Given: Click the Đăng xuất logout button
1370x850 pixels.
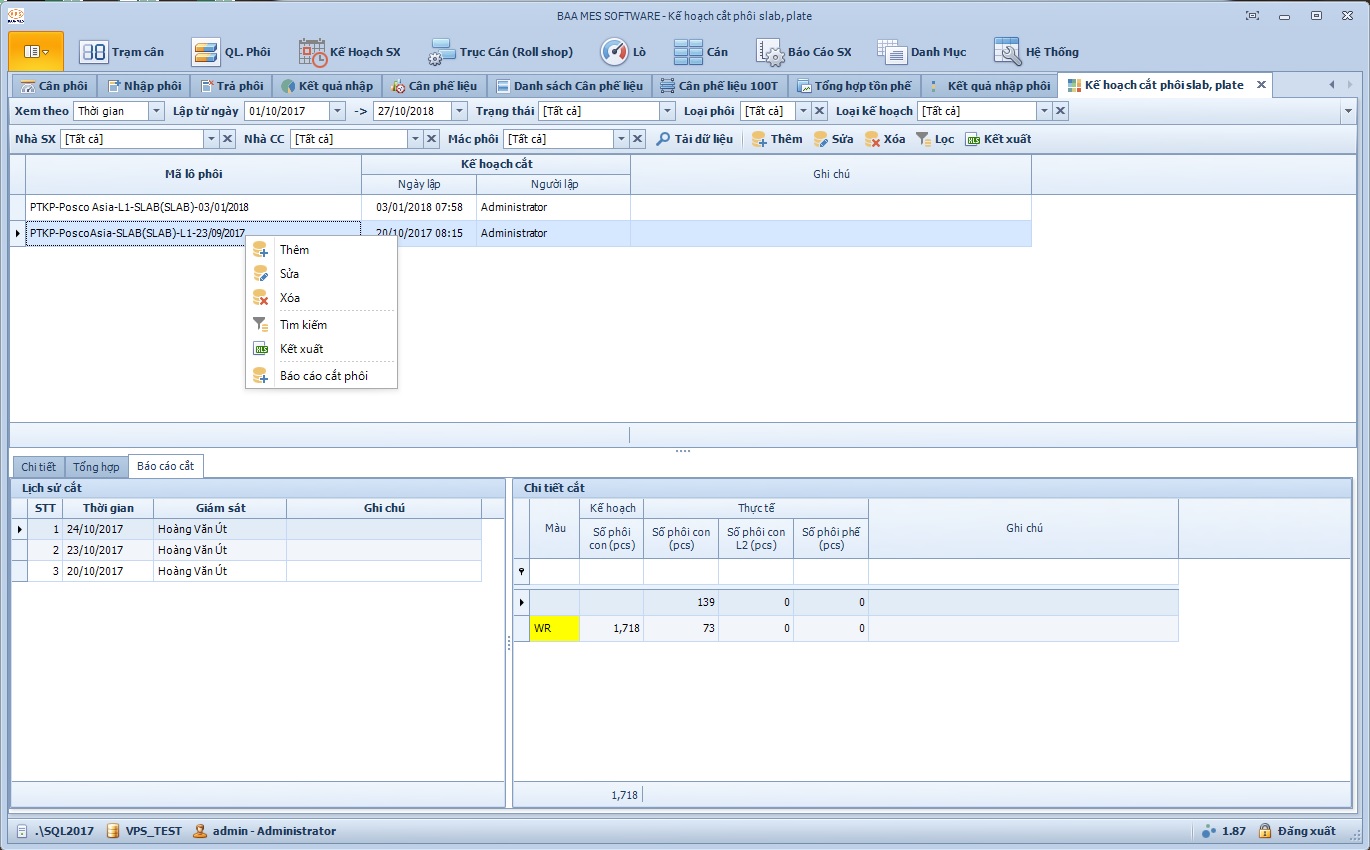Looking at the screenshot, I should (1296, 831).
